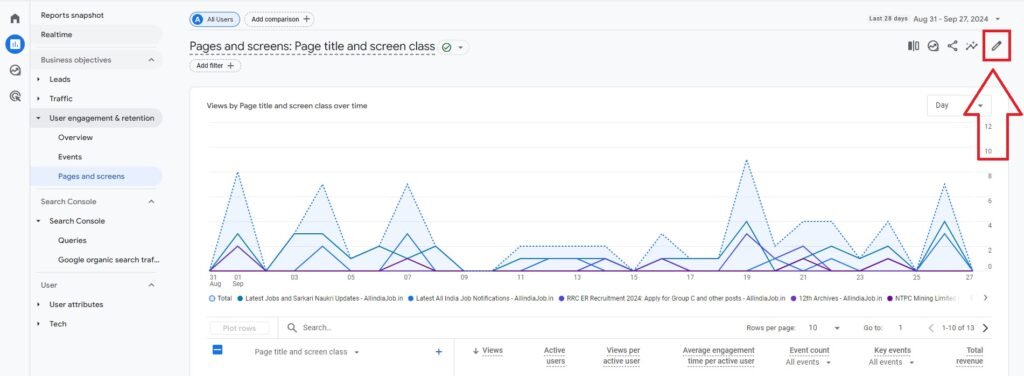
Task: Open the Day granularity dropdown
Action: [959, 105]
